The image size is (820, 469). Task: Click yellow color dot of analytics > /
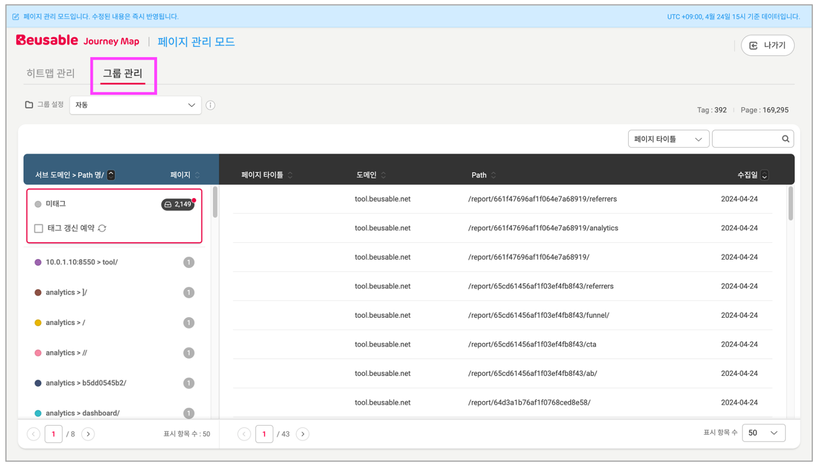coord(38,323)
